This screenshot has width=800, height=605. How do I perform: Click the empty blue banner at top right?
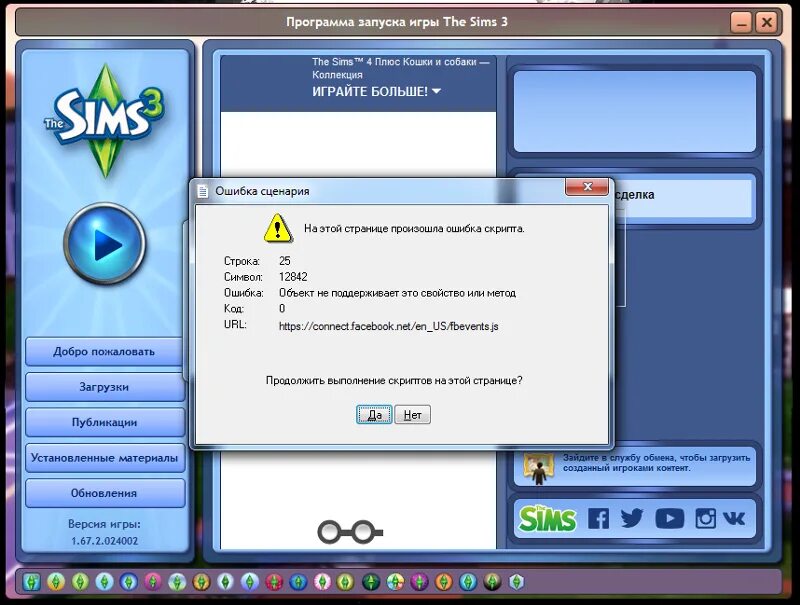[x=634, y=112]
